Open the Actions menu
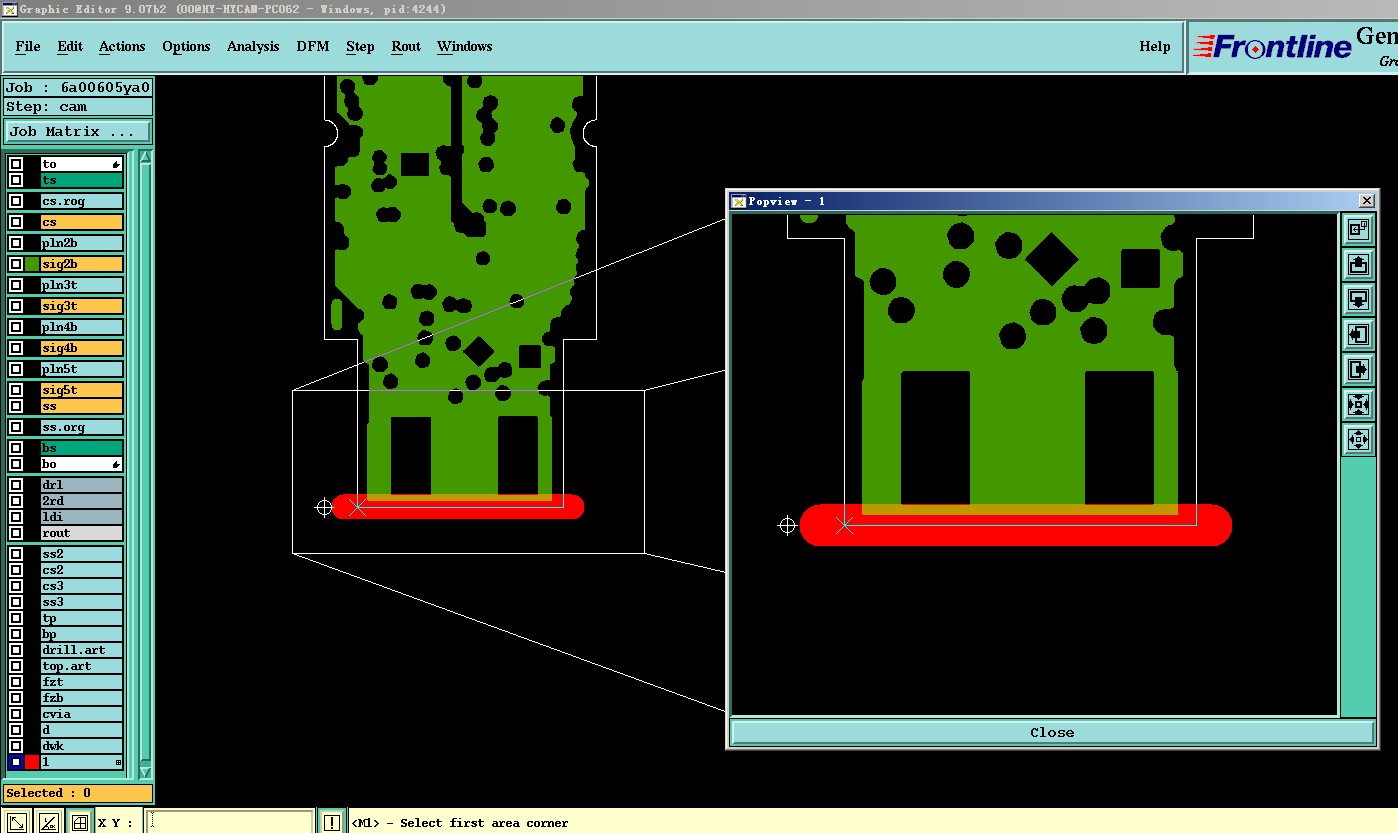The width and height of the screenshot is (1398, 833). [122, 46]
